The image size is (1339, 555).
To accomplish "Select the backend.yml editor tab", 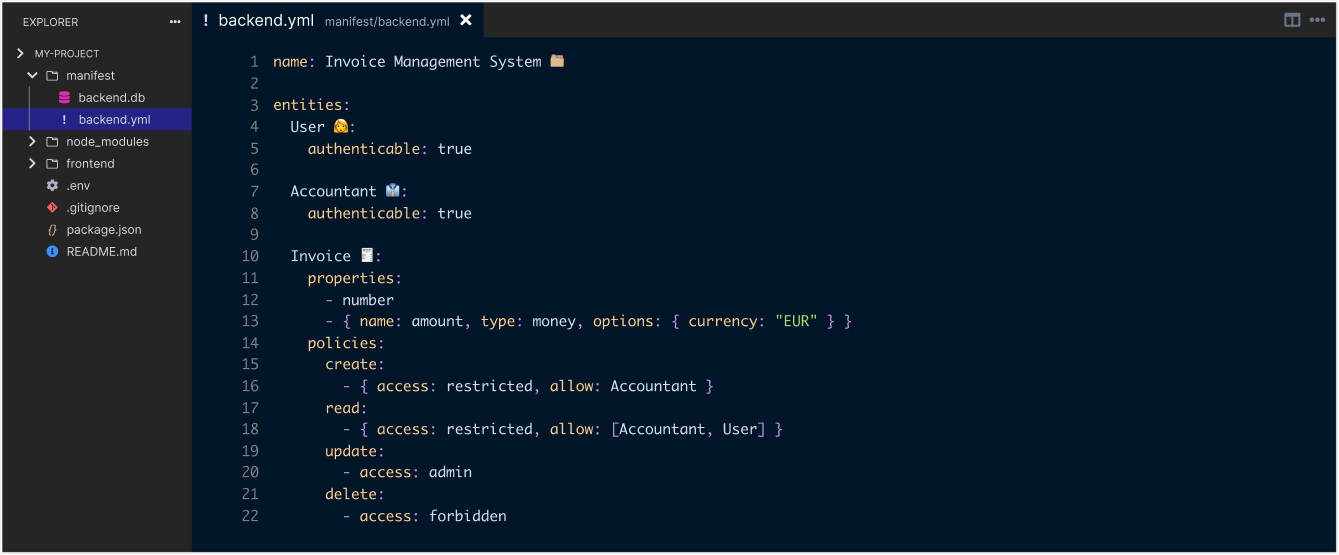I will [266, 20].
